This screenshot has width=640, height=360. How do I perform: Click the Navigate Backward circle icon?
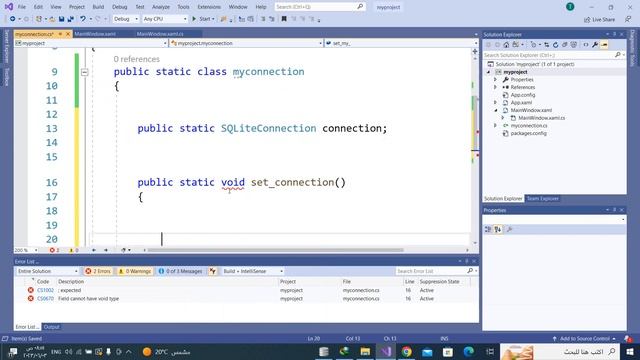13,19
